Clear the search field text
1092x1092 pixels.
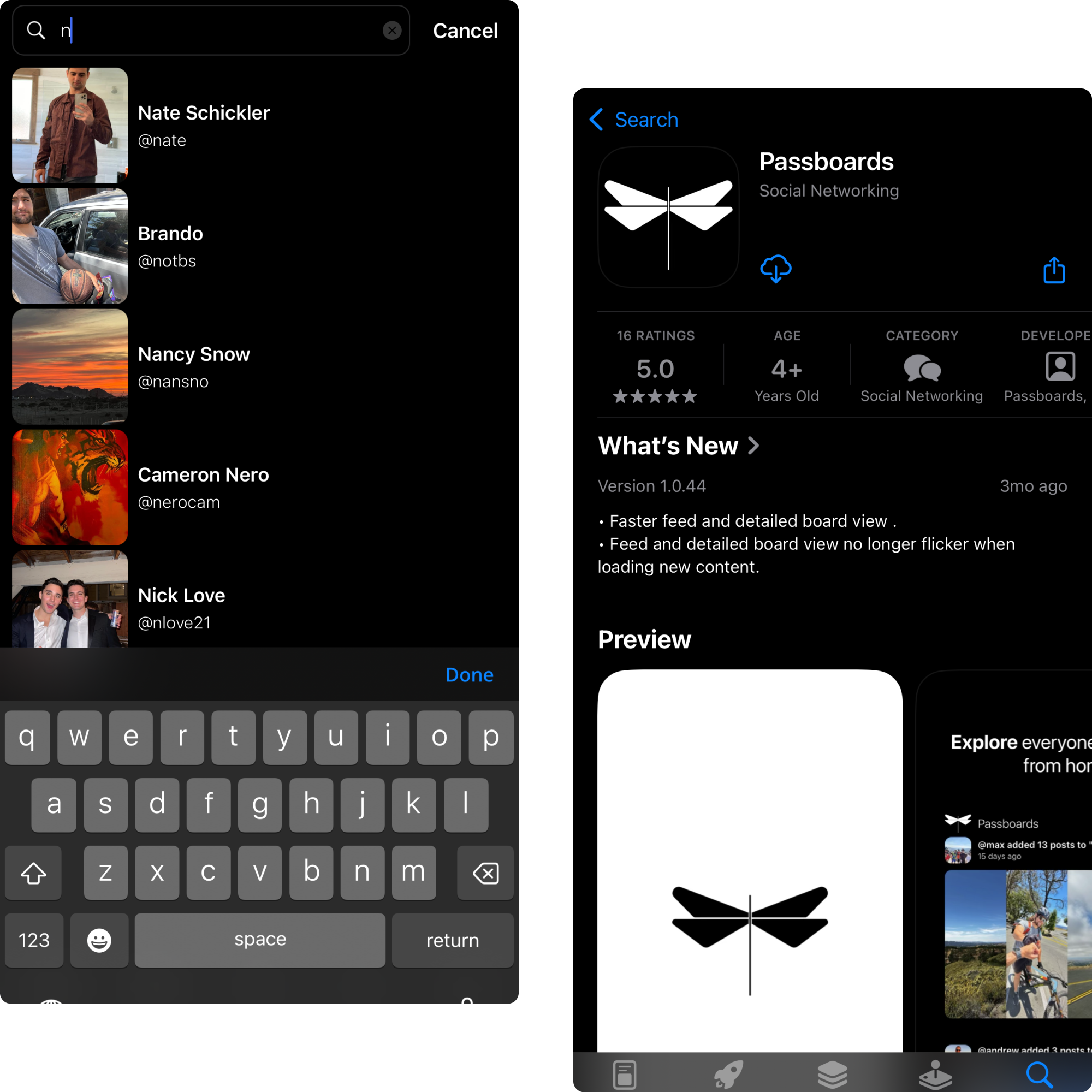click(391, 31)
